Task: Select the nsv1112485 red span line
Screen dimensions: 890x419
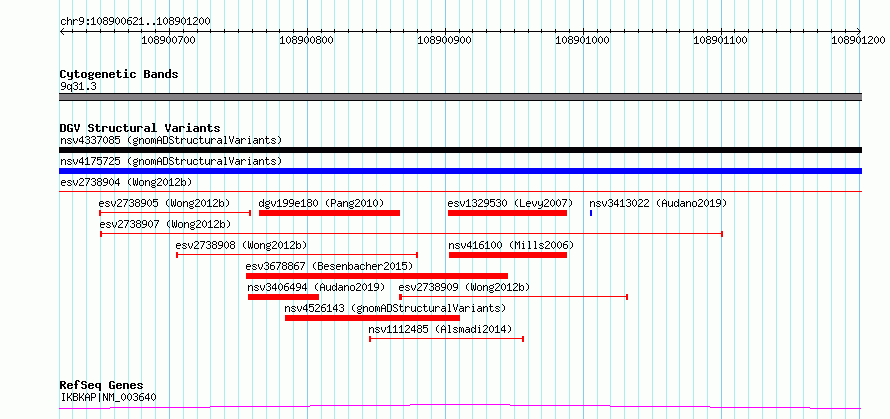Action: coord(446,339)
